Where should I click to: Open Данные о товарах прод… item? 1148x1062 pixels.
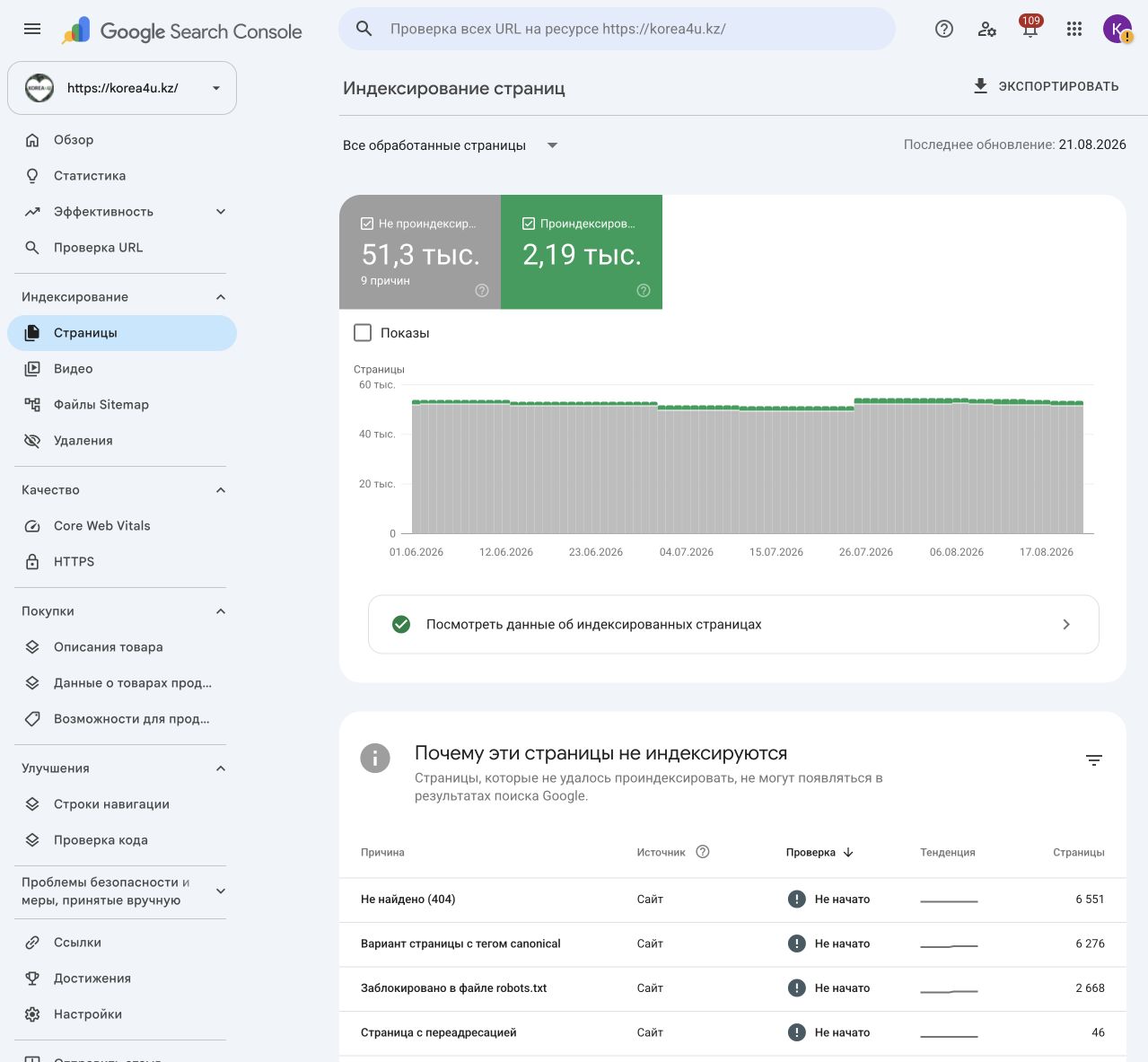[x=122, y=683]
